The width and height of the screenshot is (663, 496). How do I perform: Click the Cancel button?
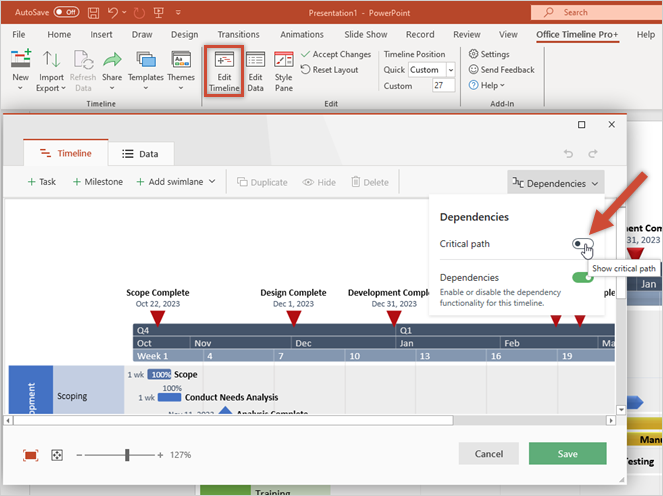tap(488, 454)
